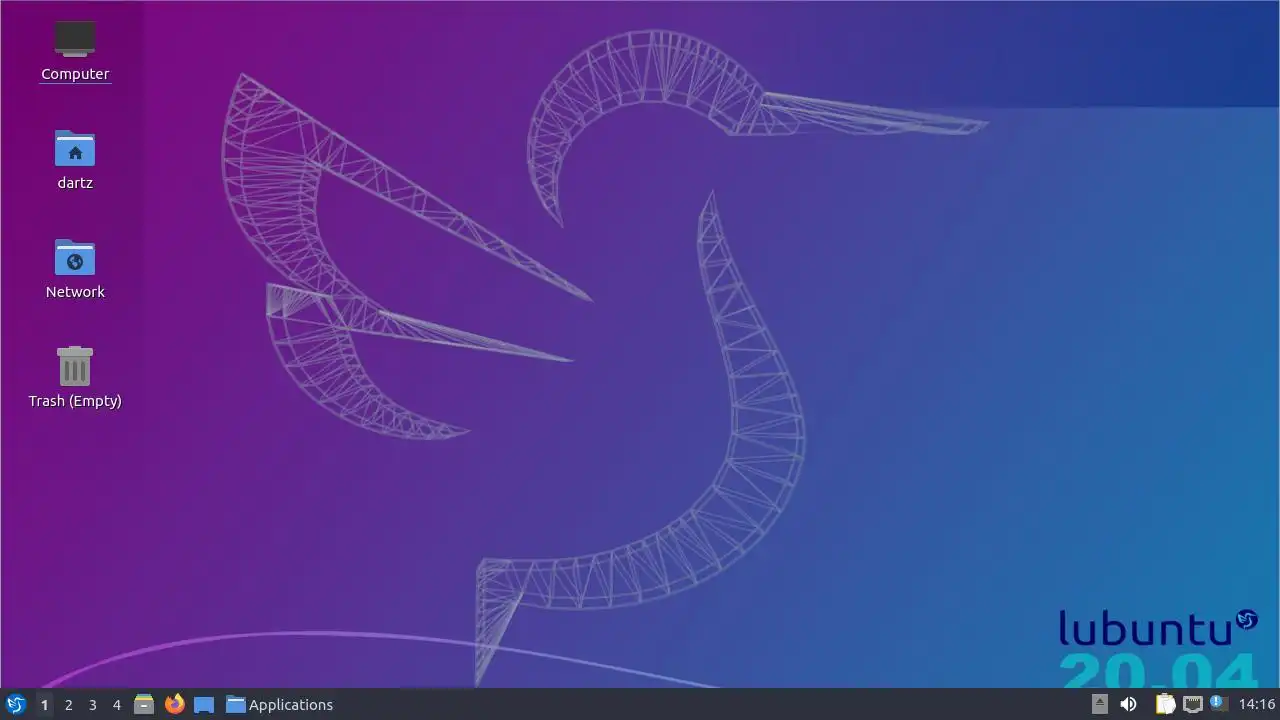Switch to workspace 3
This screenshot has height=720, width=1280.
(92, 704)
